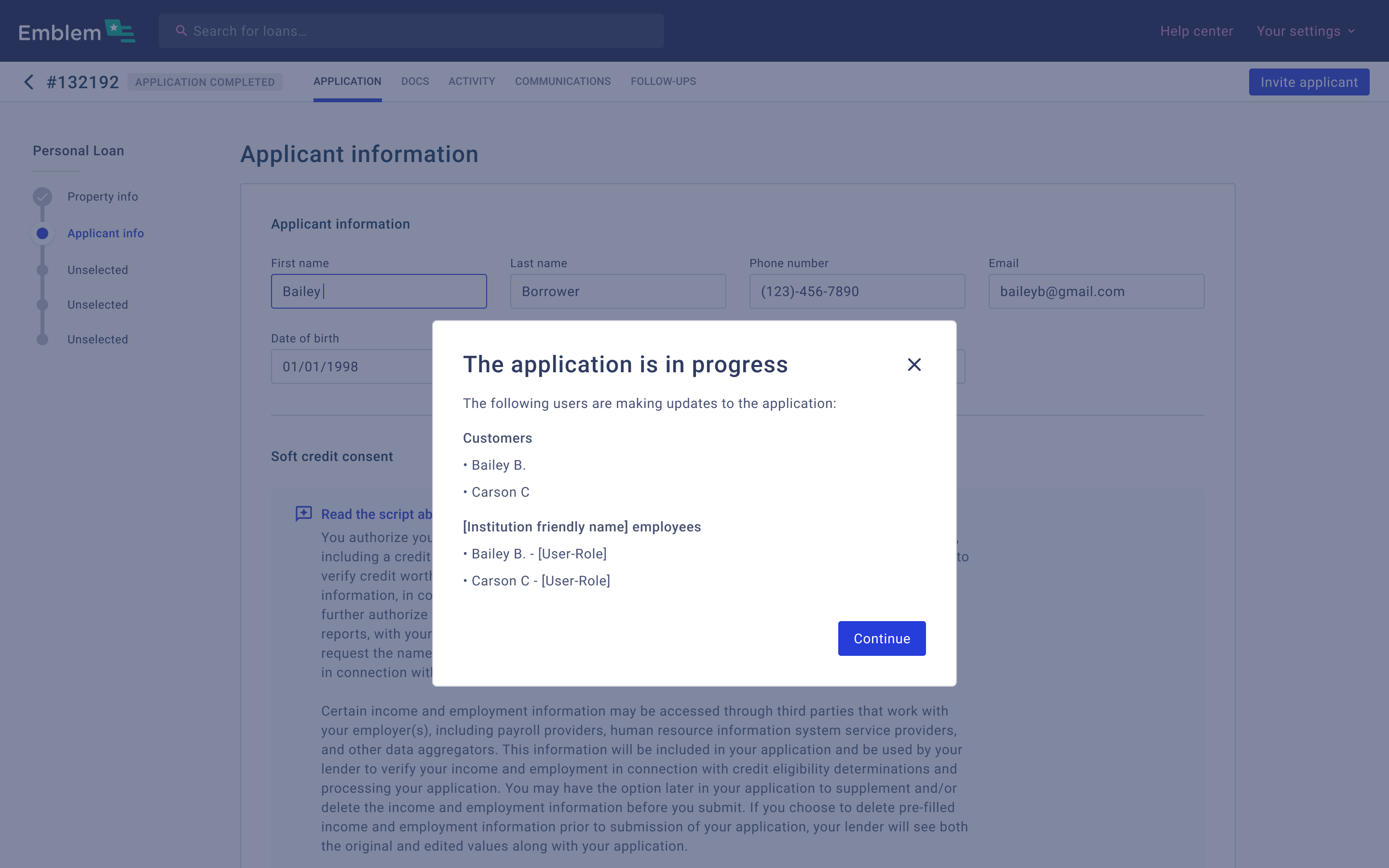
Task: Select the Follow-ups tab
Action: pyautogui.click(x=663, y=81)
